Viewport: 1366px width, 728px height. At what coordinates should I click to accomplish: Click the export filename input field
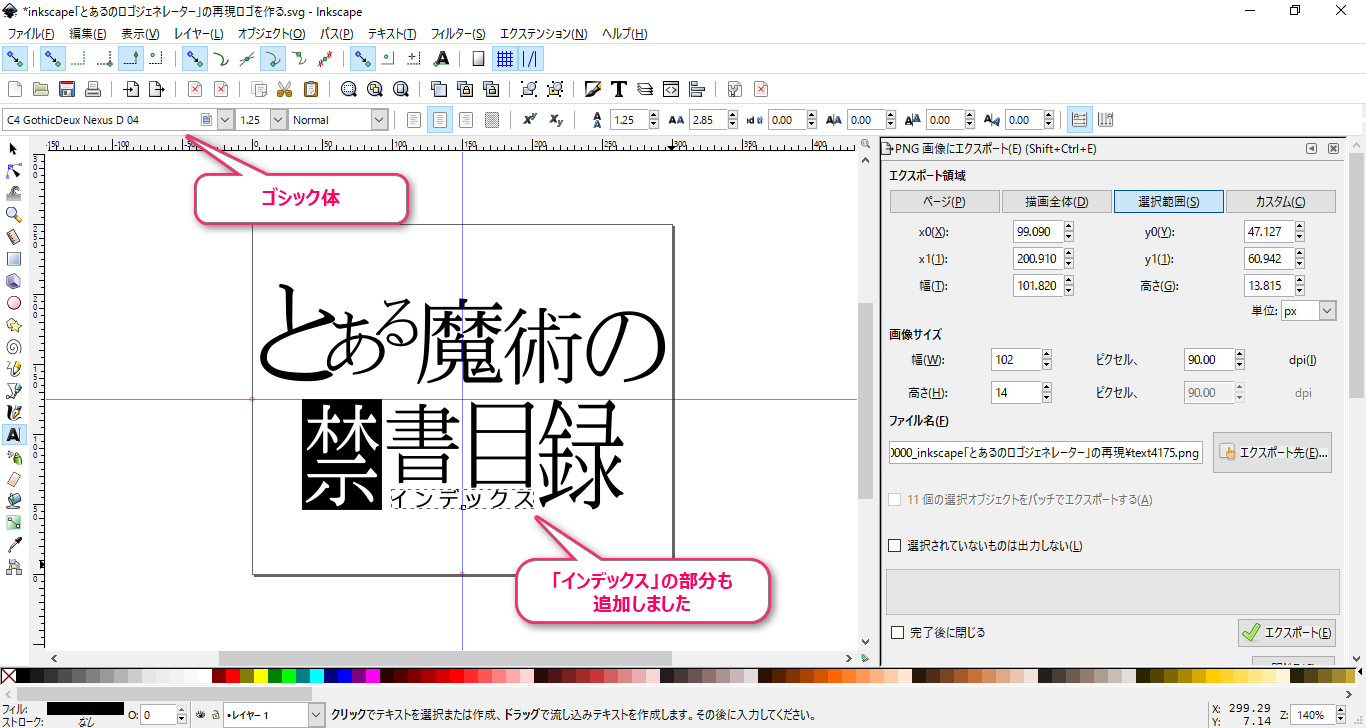click(x=1047, y=453)
